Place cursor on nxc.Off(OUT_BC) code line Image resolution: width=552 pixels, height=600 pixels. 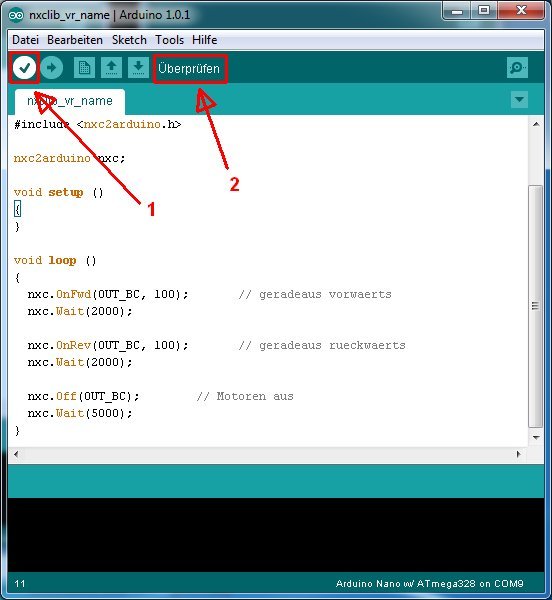(83, 396)
